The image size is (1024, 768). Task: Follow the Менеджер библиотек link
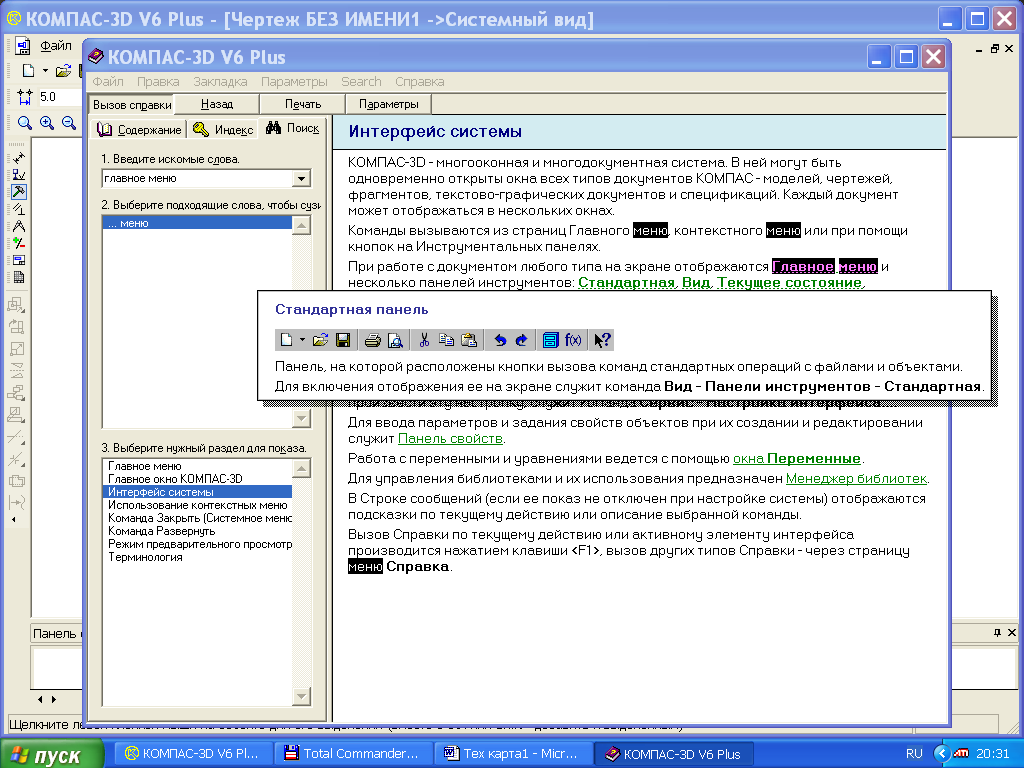click(856, 479)
